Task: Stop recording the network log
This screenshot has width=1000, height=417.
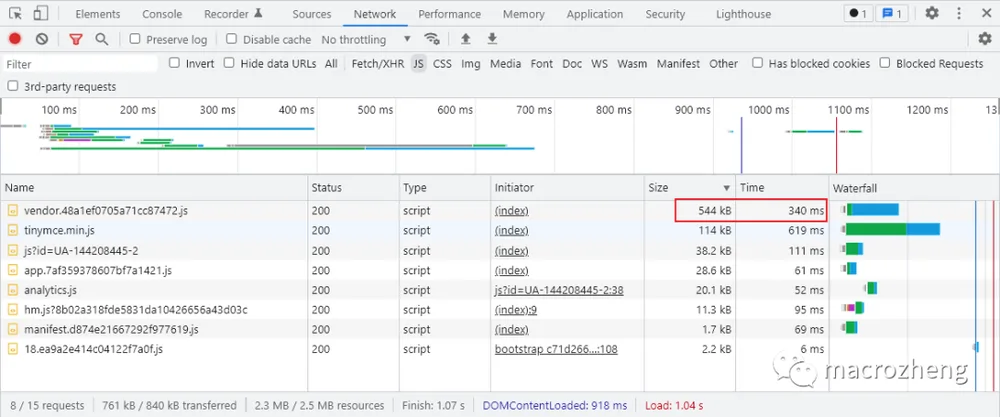Action: coord(15,39)
